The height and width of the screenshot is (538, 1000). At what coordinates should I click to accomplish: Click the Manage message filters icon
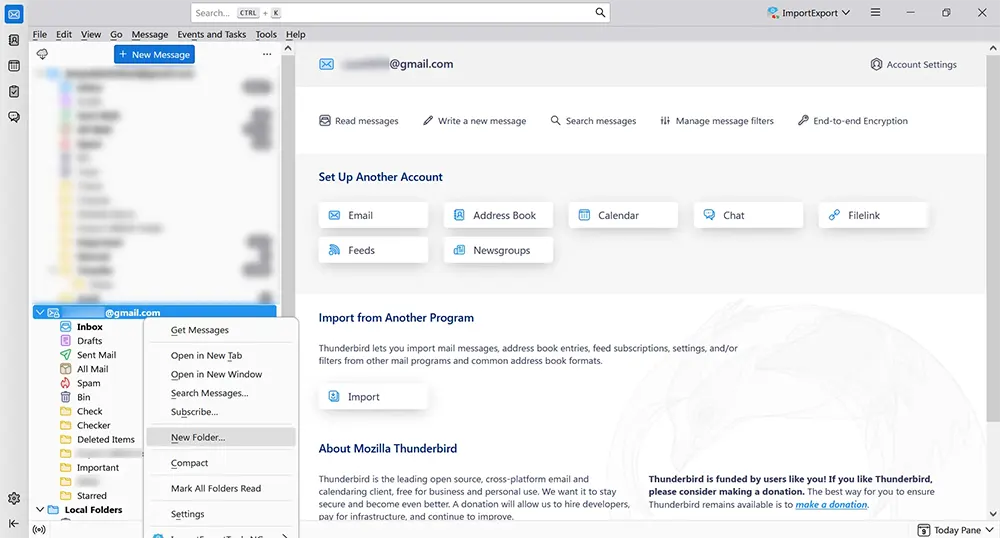click(x=665, y=120)
